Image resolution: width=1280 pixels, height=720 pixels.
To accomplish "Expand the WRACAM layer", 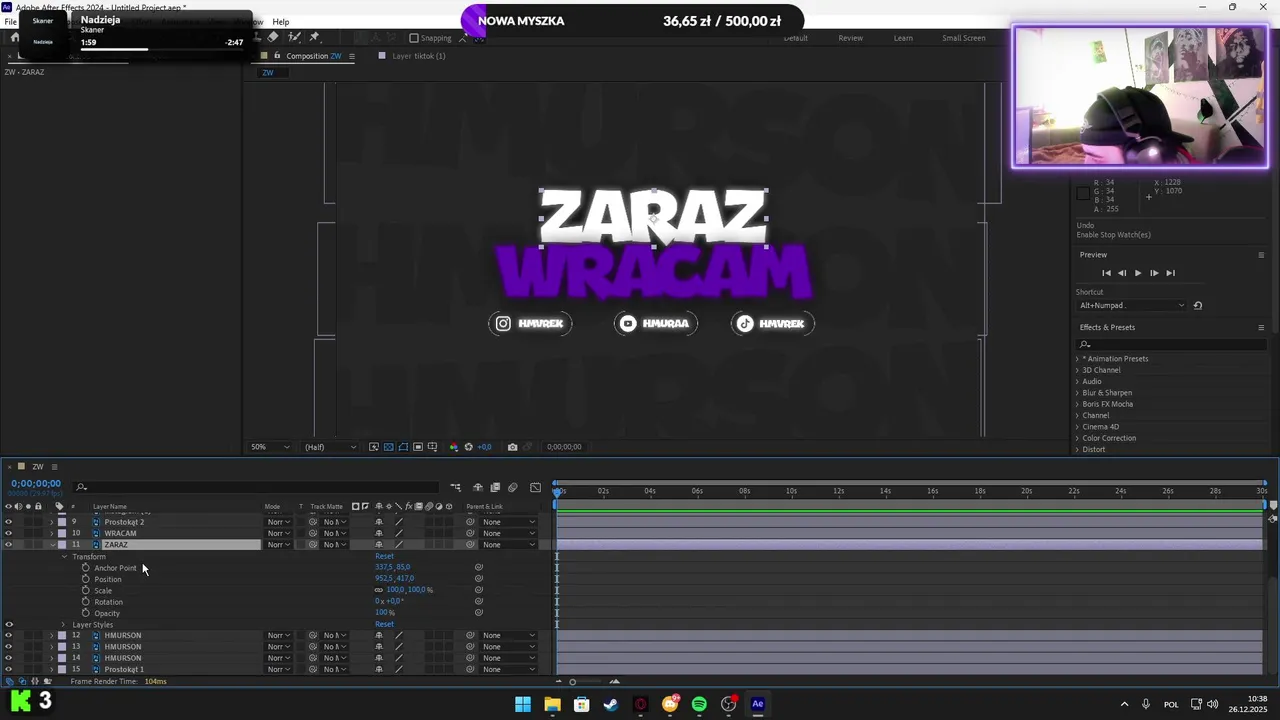I will tap(52, 533).
